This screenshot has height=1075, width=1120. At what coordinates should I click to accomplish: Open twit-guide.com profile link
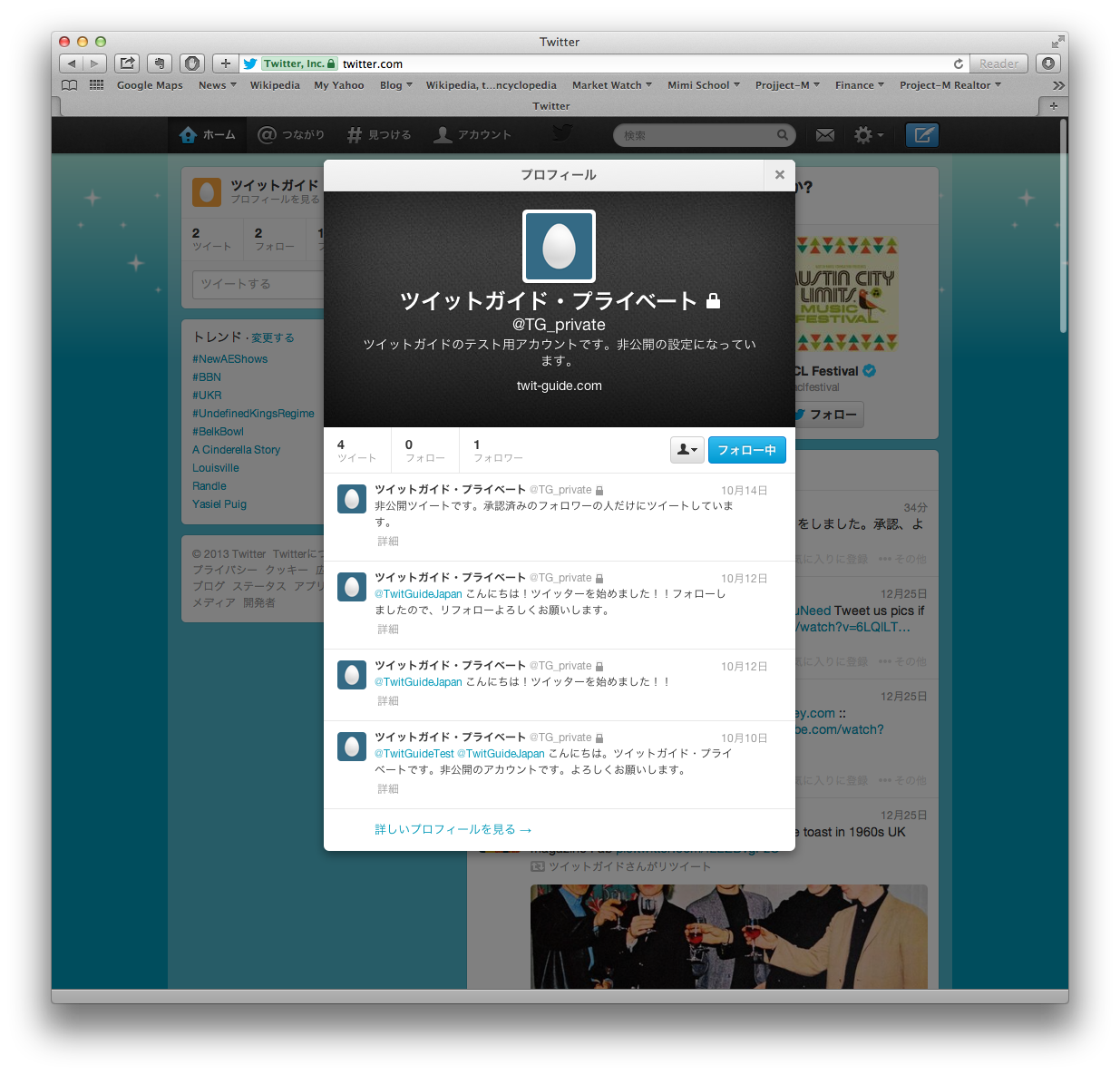tap(559, 386)
